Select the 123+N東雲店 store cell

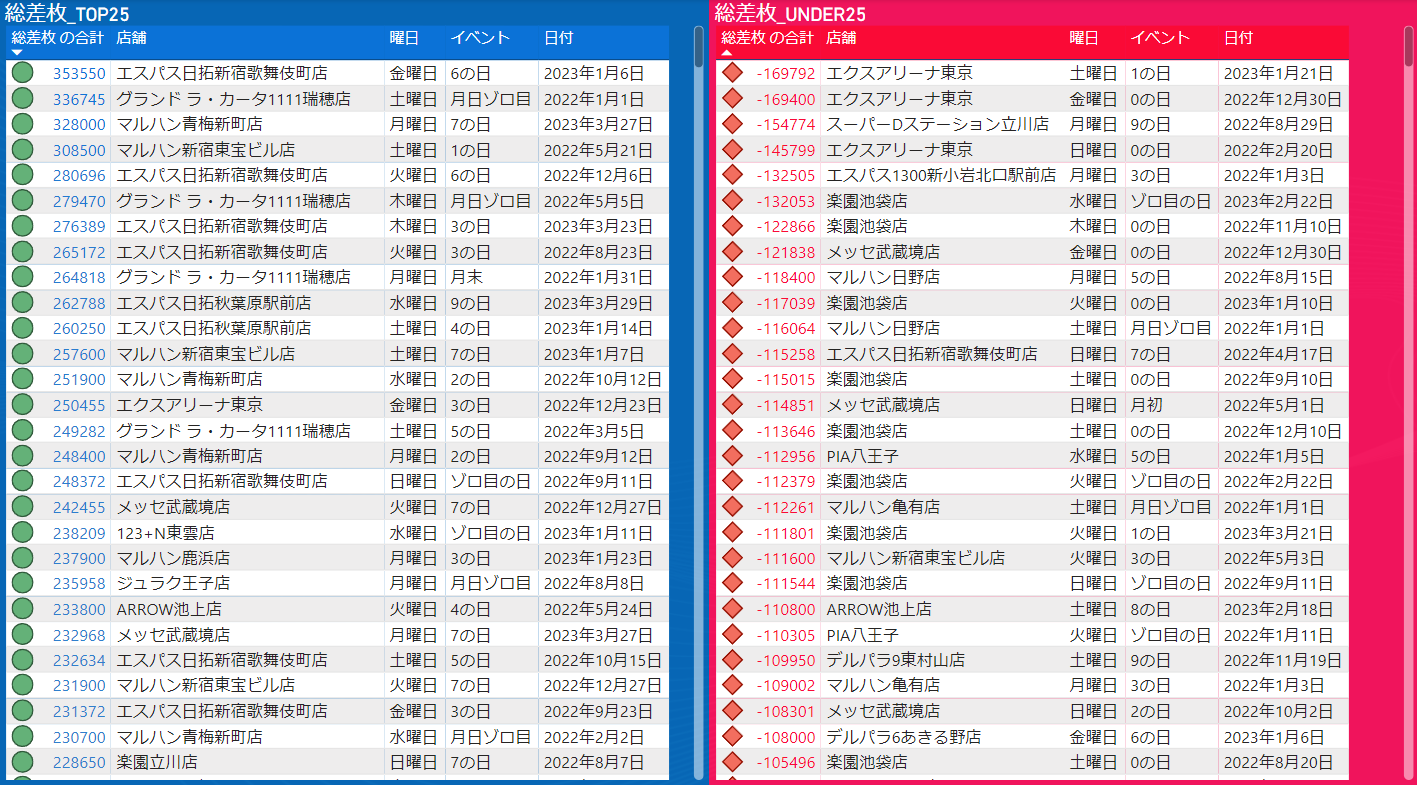click(x=165, y=533)
